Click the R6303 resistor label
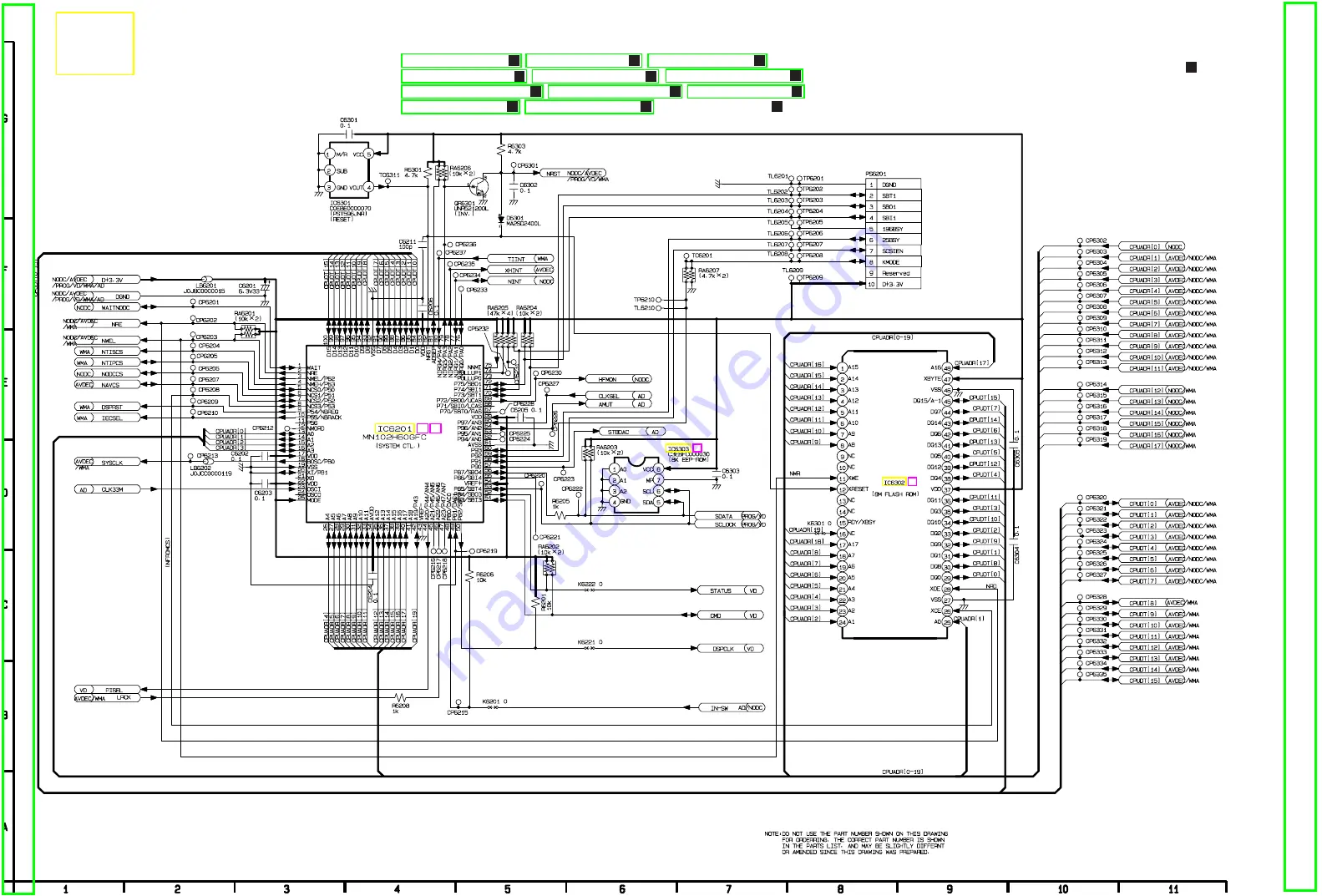 point(516,146)
